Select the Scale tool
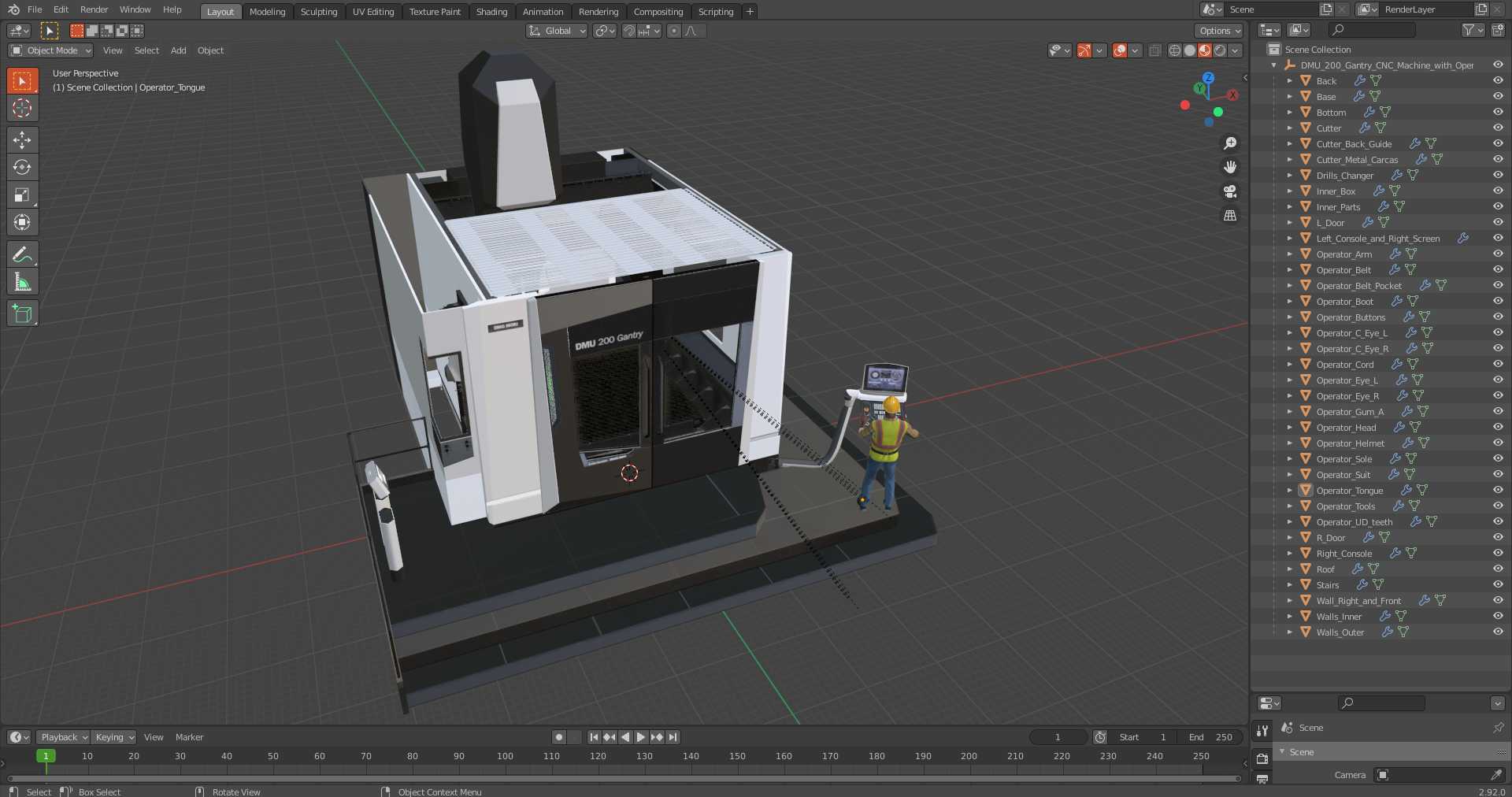 [22, 195]
